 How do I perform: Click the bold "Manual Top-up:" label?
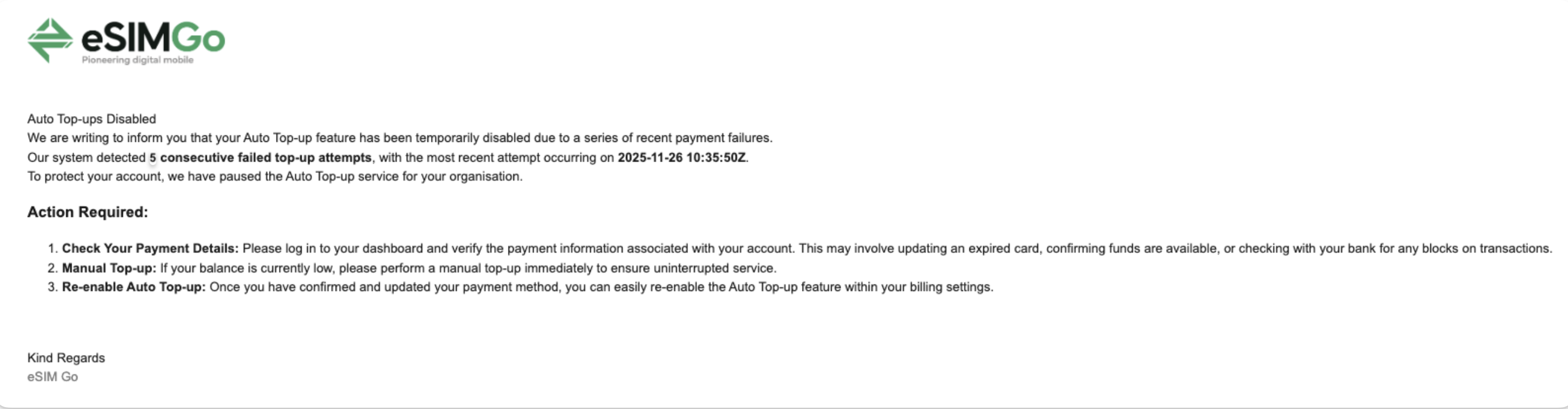pos(109,268)
